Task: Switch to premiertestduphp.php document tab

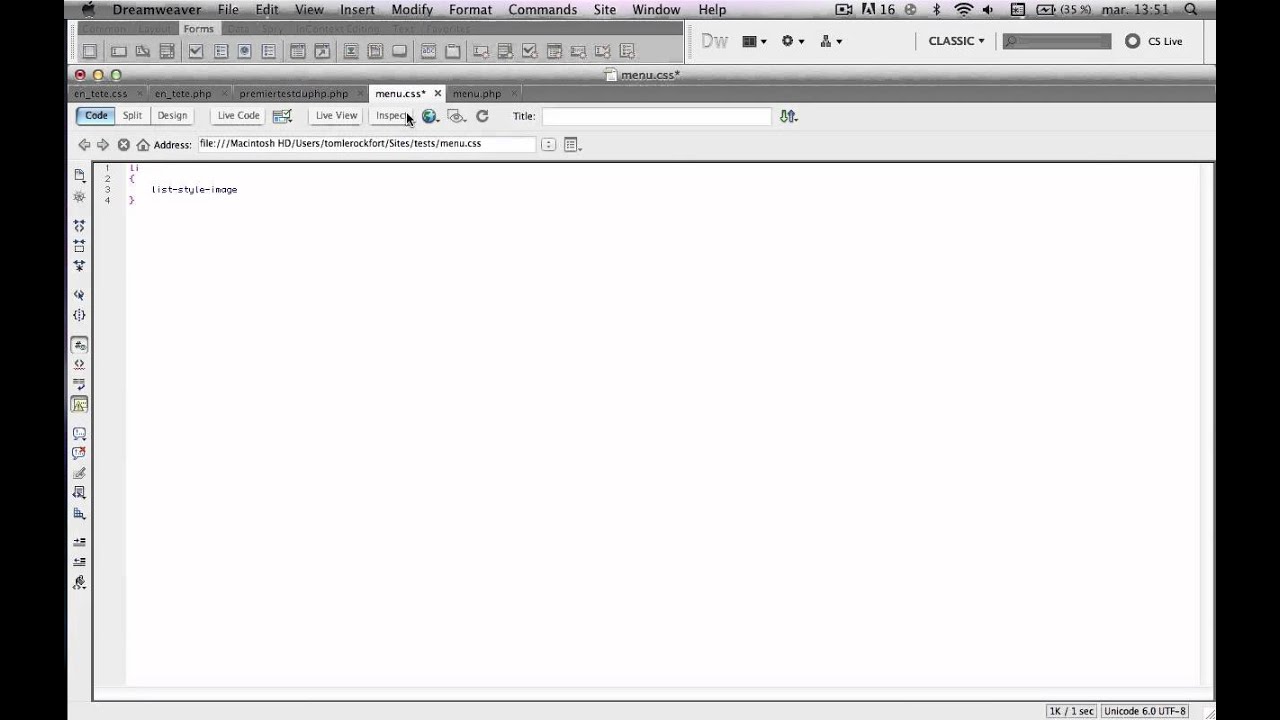Action: pos(294,94)
